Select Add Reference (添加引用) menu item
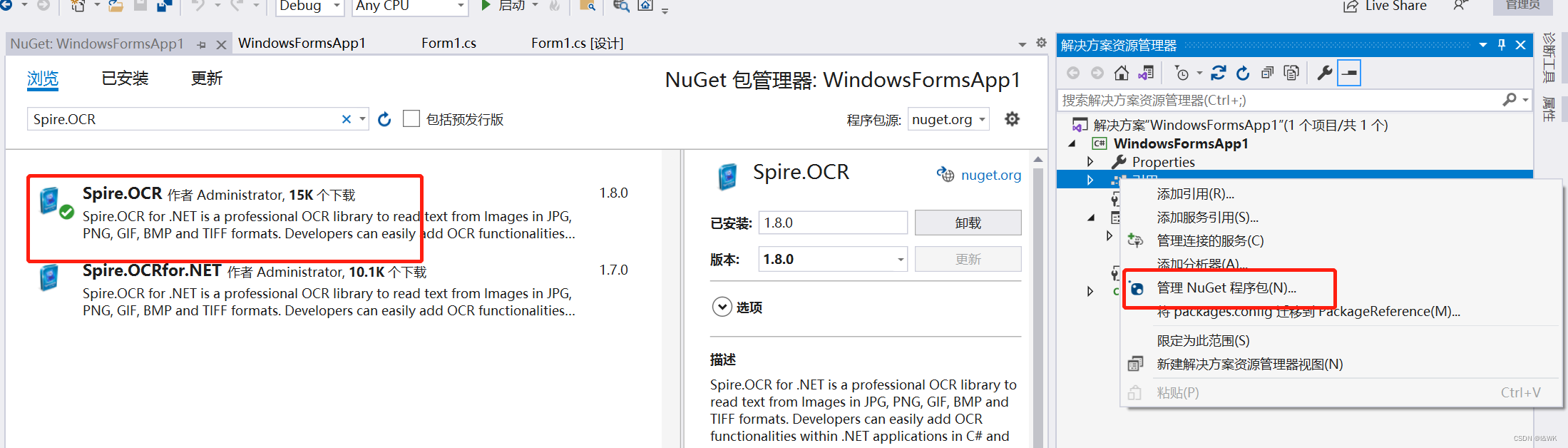 [1195, 194]
